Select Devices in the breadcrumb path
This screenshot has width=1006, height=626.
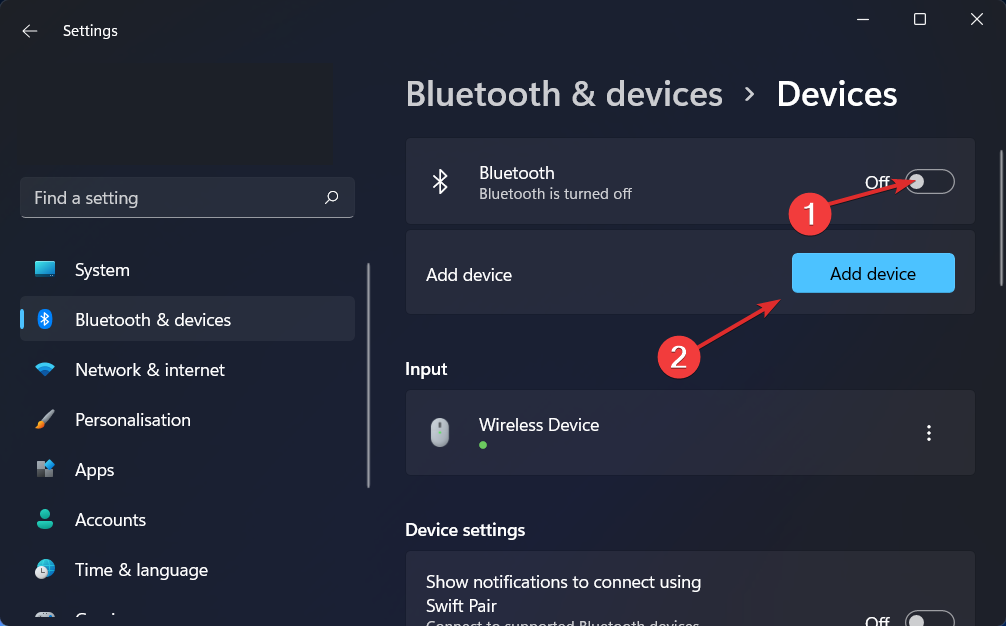pyautogui.click(x=836, y=93)
